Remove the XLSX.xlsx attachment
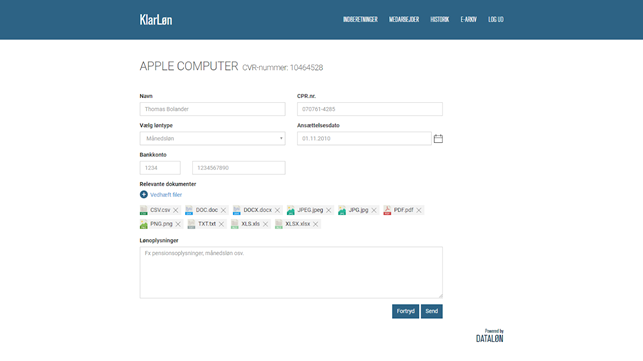 pyautogui.click(x=315, y=224)
